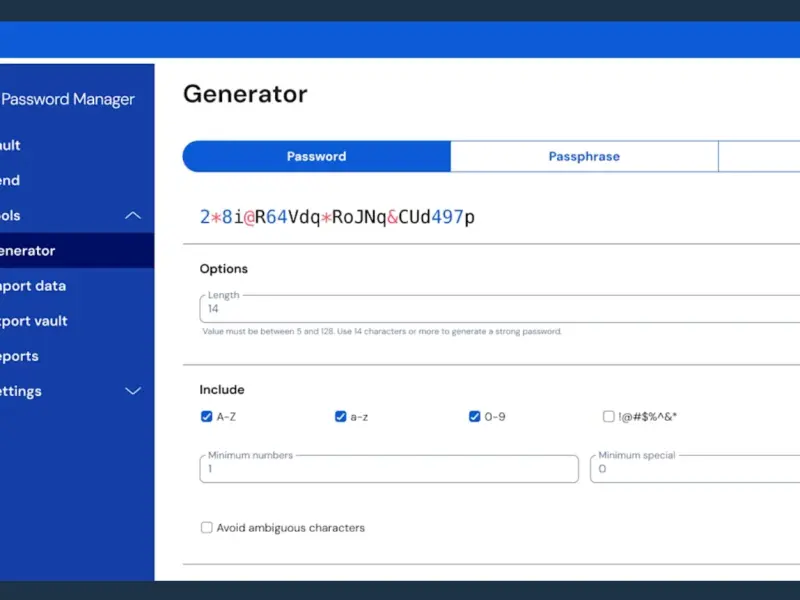Navigate to Reports in sidebar
800x600 pixels.
pyautogui.click(x=22, y=356)
